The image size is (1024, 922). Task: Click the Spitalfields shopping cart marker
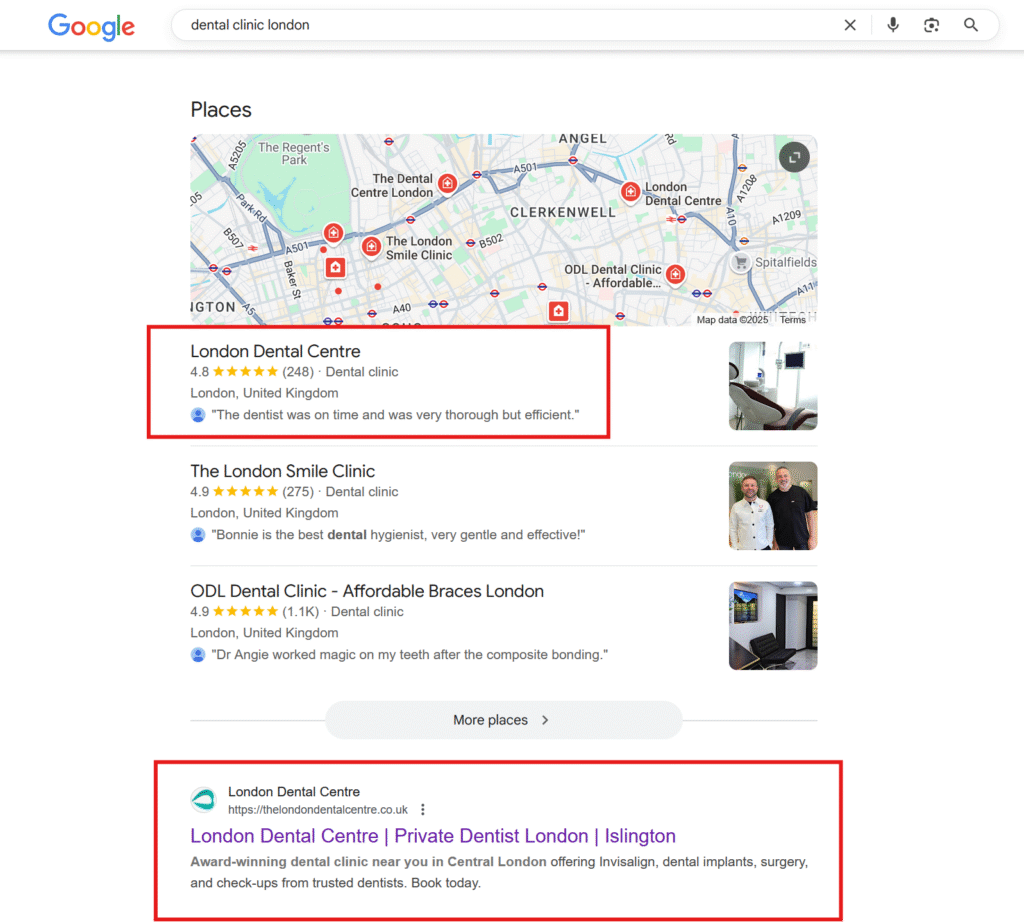coord(740,262)
